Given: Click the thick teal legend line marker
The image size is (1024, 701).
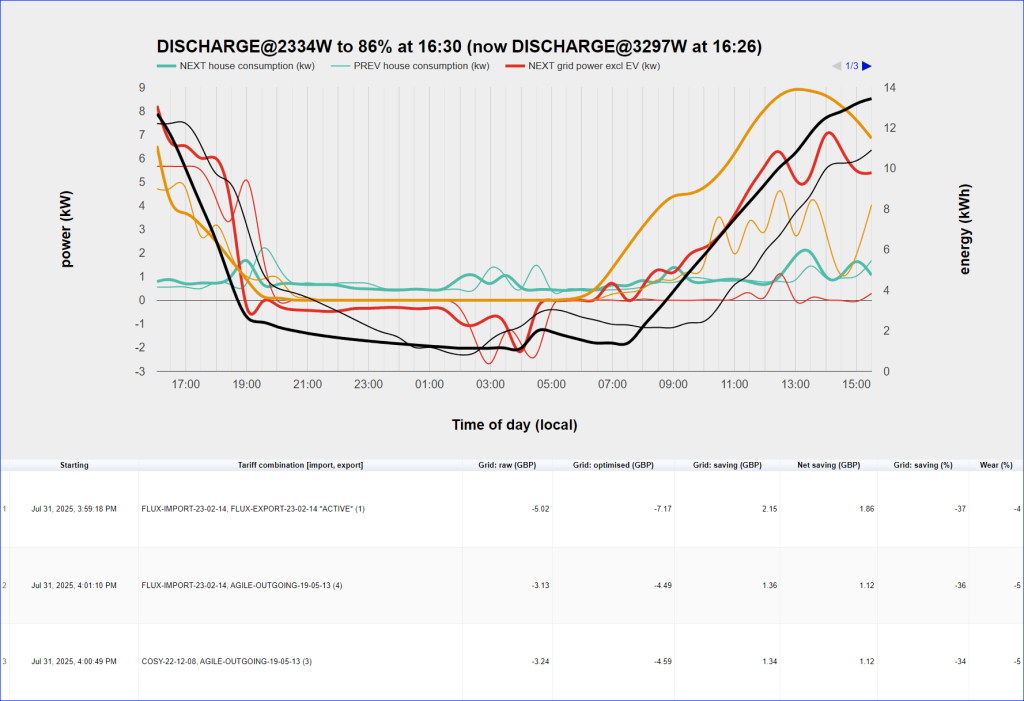Looking at the screenshot, I should click(165, 66).
